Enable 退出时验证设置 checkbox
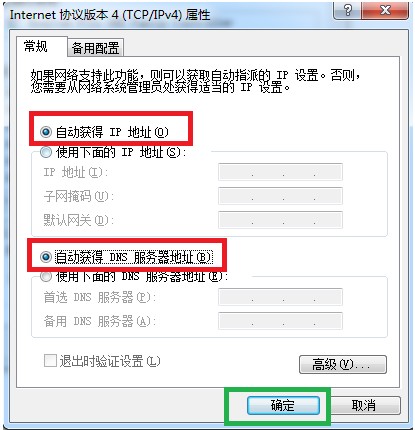The height and width of the screenshot is (430, 415). tap(50, 360)
